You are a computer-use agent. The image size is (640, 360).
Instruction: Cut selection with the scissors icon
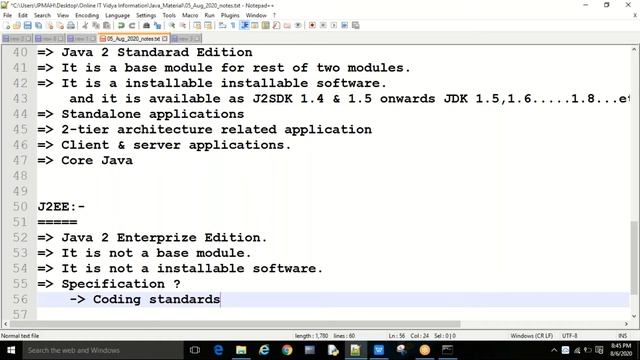pyautogui.click(x=85, y=25)
